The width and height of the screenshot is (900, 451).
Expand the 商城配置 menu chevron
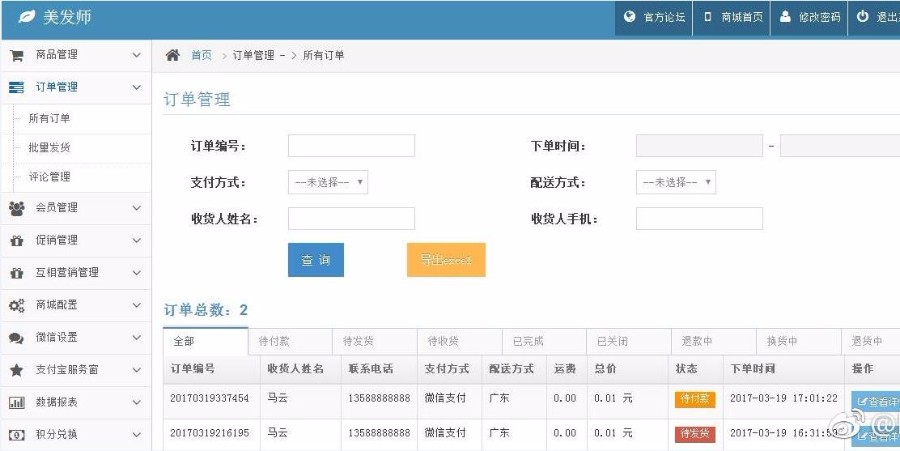pos(137,305)
